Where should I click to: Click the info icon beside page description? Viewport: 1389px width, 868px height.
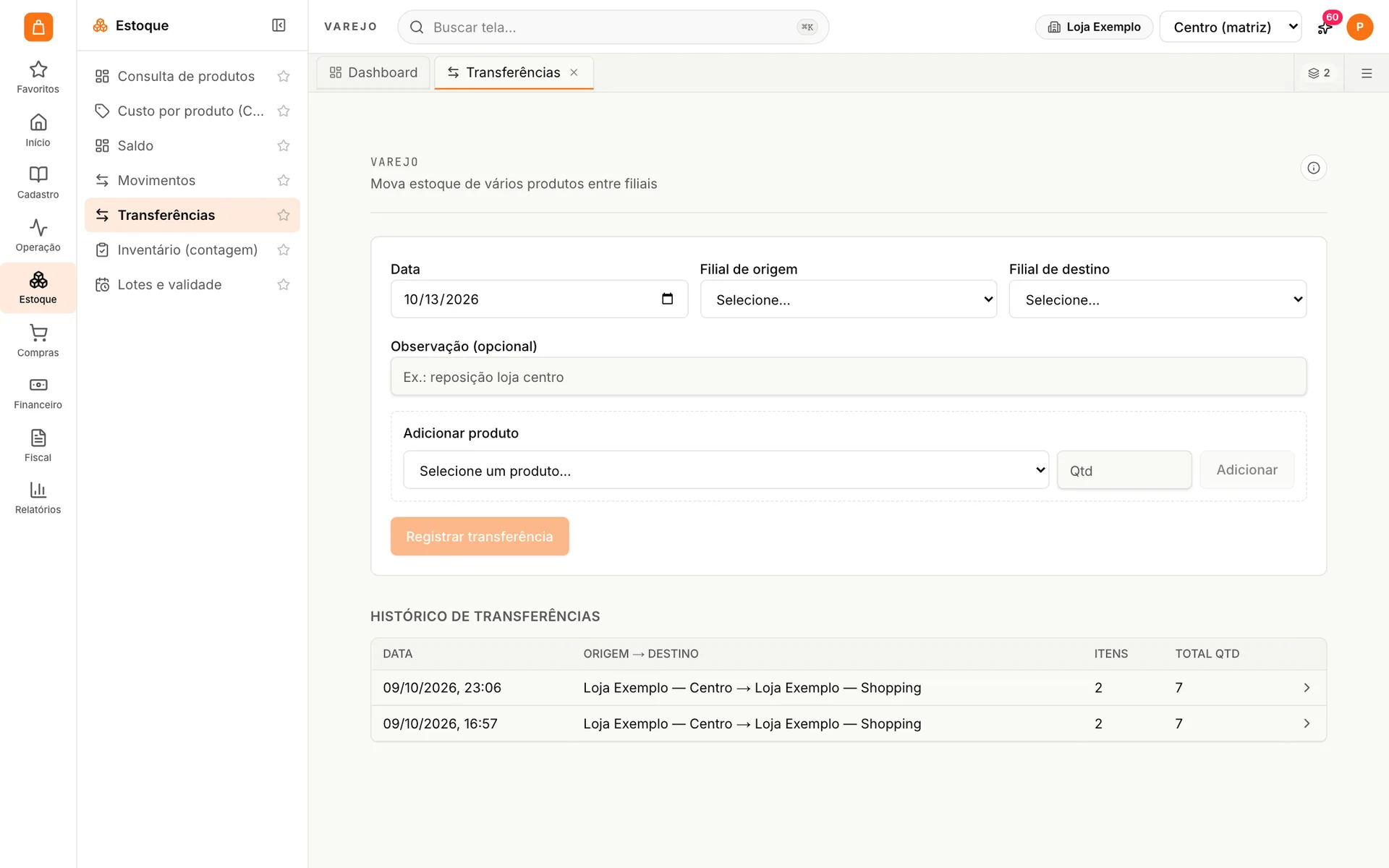coord(1313,168)
